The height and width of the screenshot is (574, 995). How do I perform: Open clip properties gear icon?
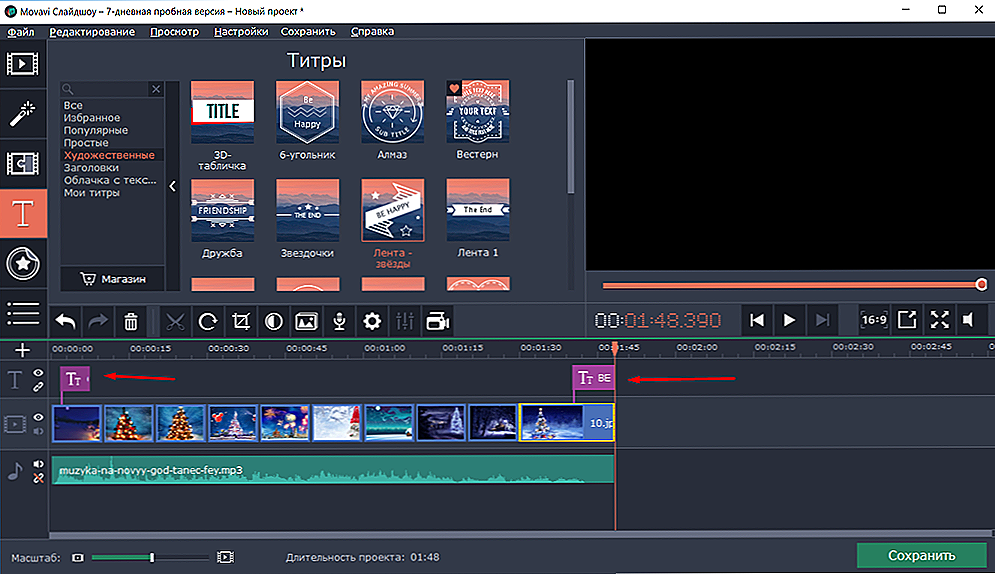pos(372,322)
